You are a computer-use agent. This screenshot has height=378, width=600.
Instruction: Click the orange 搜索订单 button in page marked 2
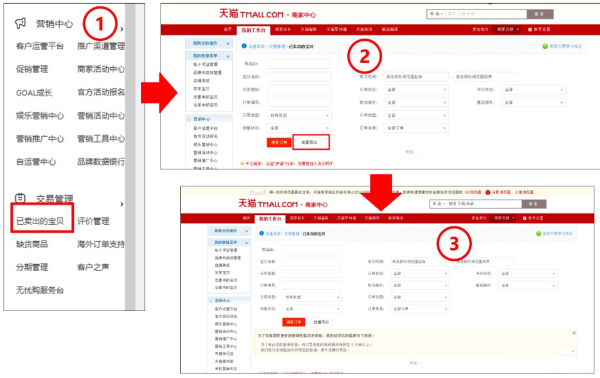(279, 142)
